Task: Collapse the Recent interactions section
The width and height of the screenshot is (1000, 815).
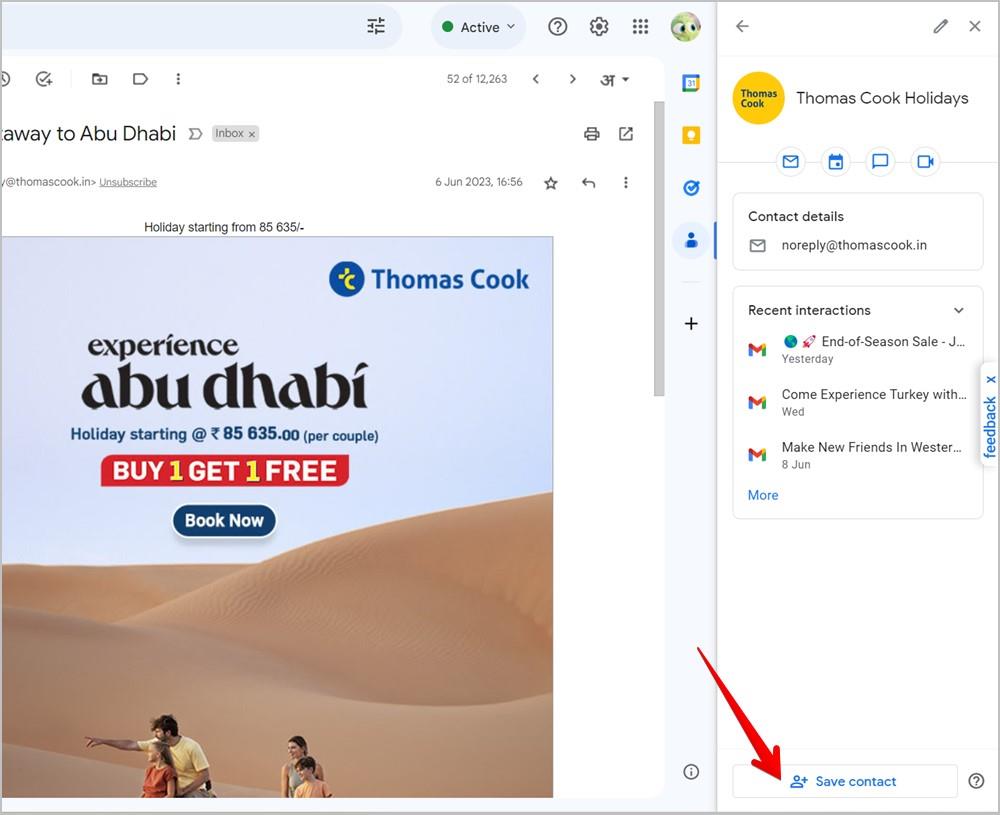Action: coord(959,311)
